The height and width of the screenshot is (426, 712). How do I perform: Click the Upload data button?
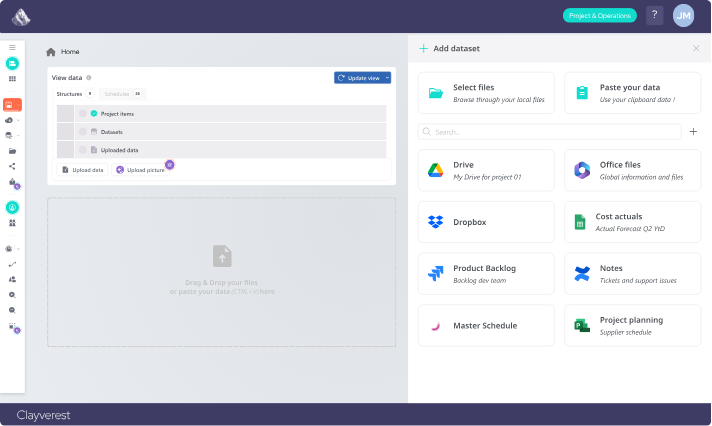click(83, 170)
